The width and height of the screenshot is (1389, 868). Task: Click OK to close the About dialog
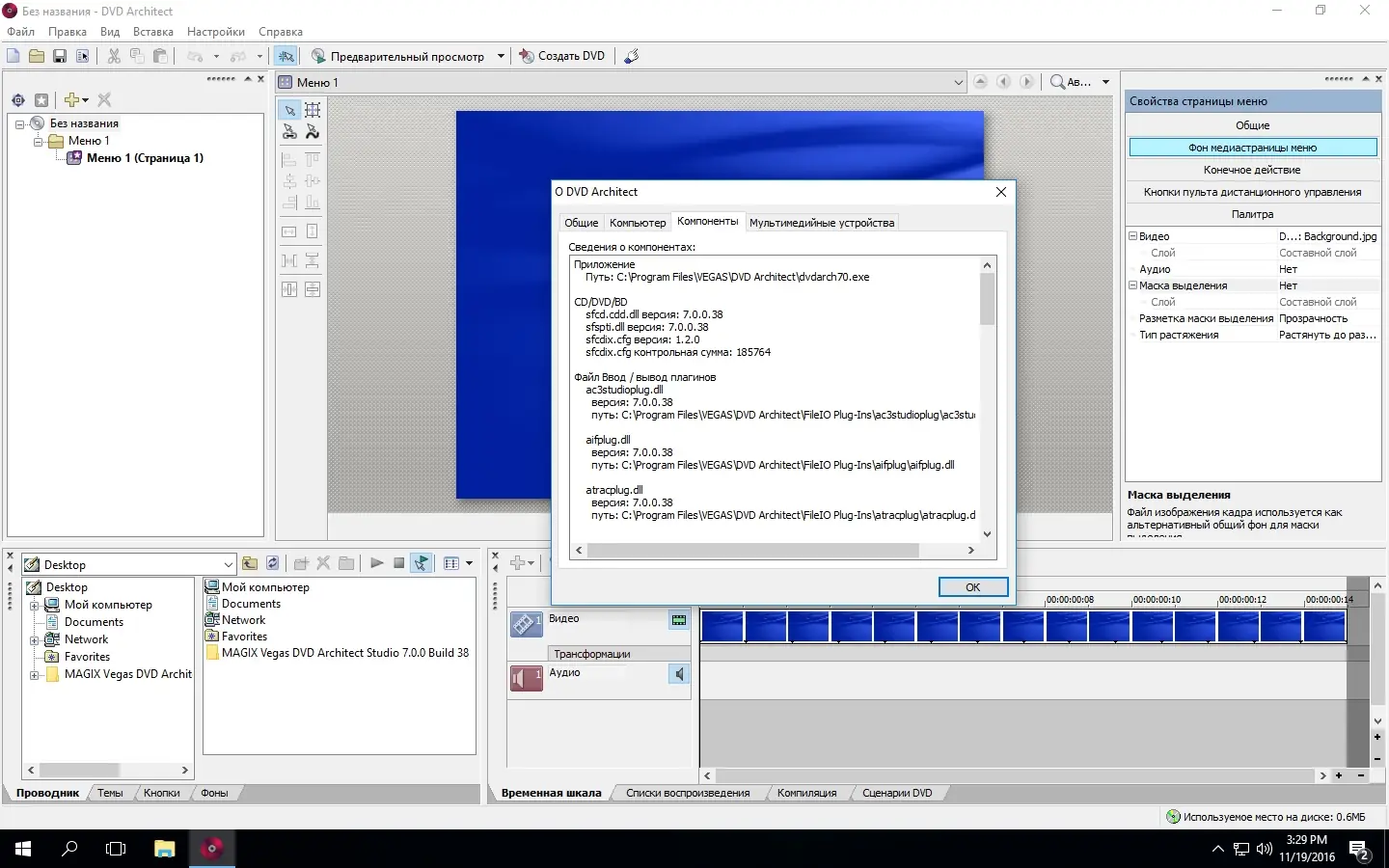pyautogui.click(x=972, y=587)
